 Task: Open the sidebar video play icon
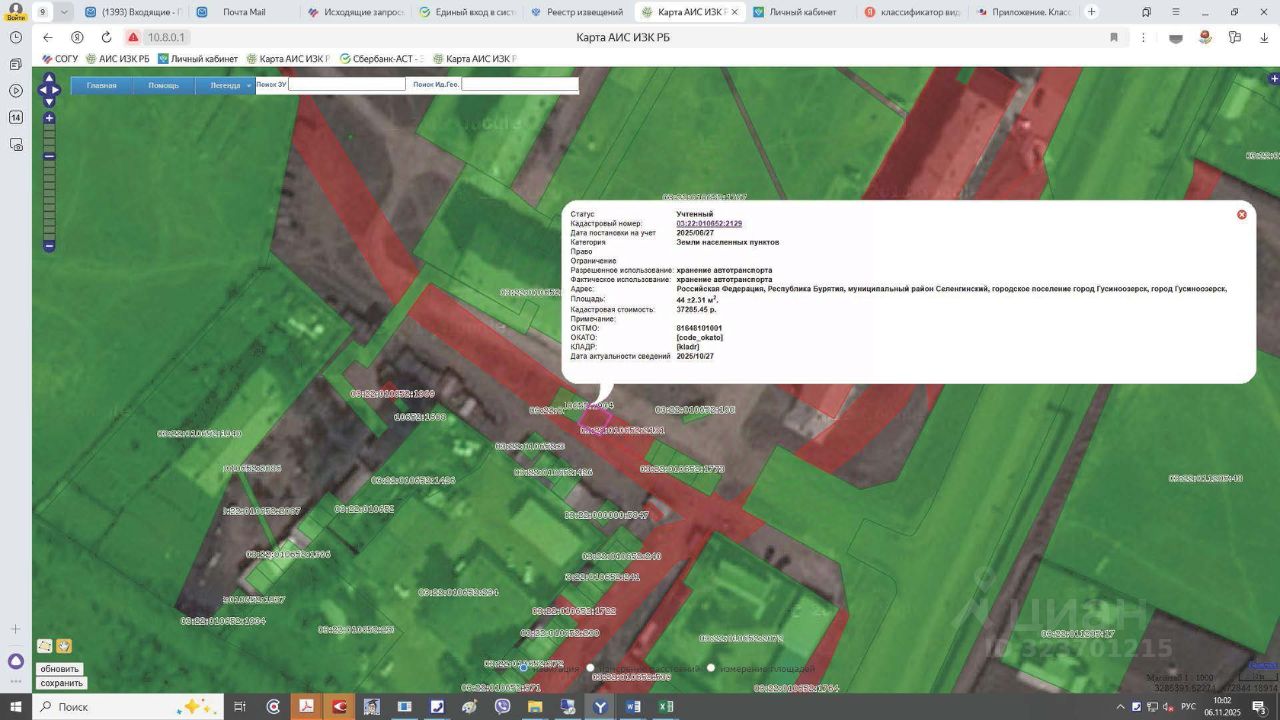(16, 91)
